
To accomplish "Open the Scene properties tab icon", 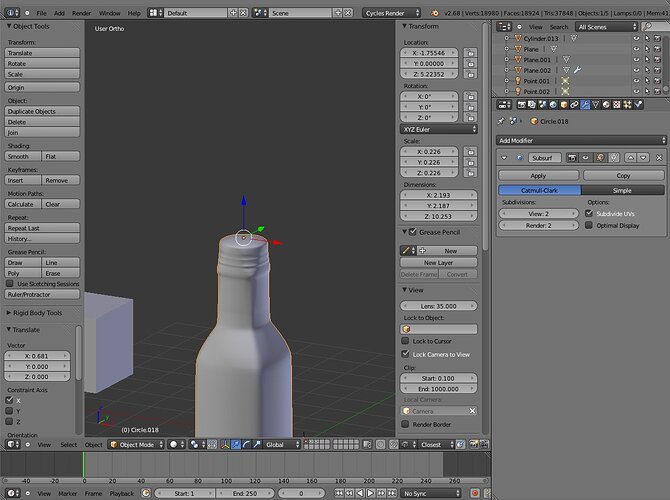I will [543, 105].
